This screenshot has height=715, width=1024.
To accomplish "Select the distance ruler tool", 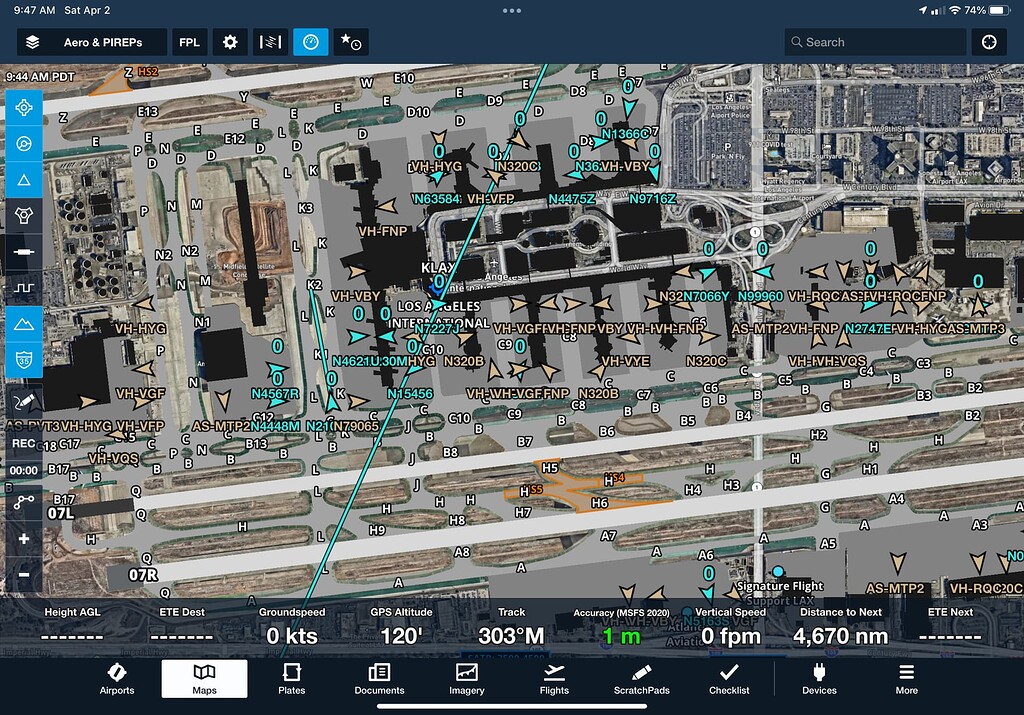I will coord(24,250).
